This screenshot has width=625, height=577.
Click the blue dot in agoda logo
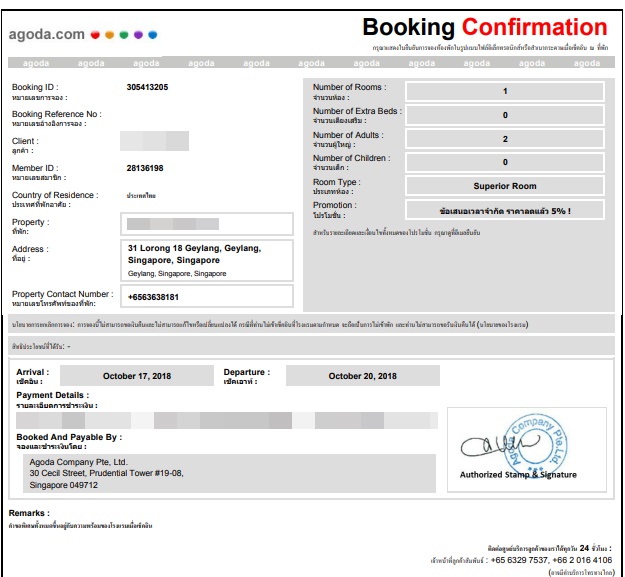click(153, 35)
